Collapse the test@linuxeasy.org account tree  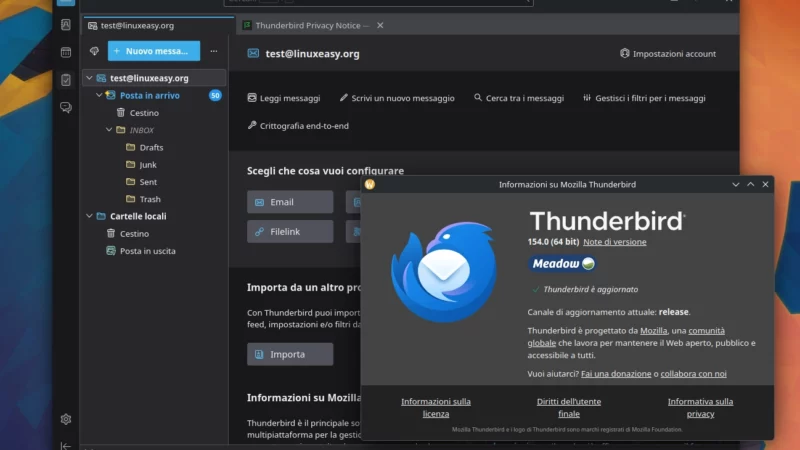(x=89, y=78)
